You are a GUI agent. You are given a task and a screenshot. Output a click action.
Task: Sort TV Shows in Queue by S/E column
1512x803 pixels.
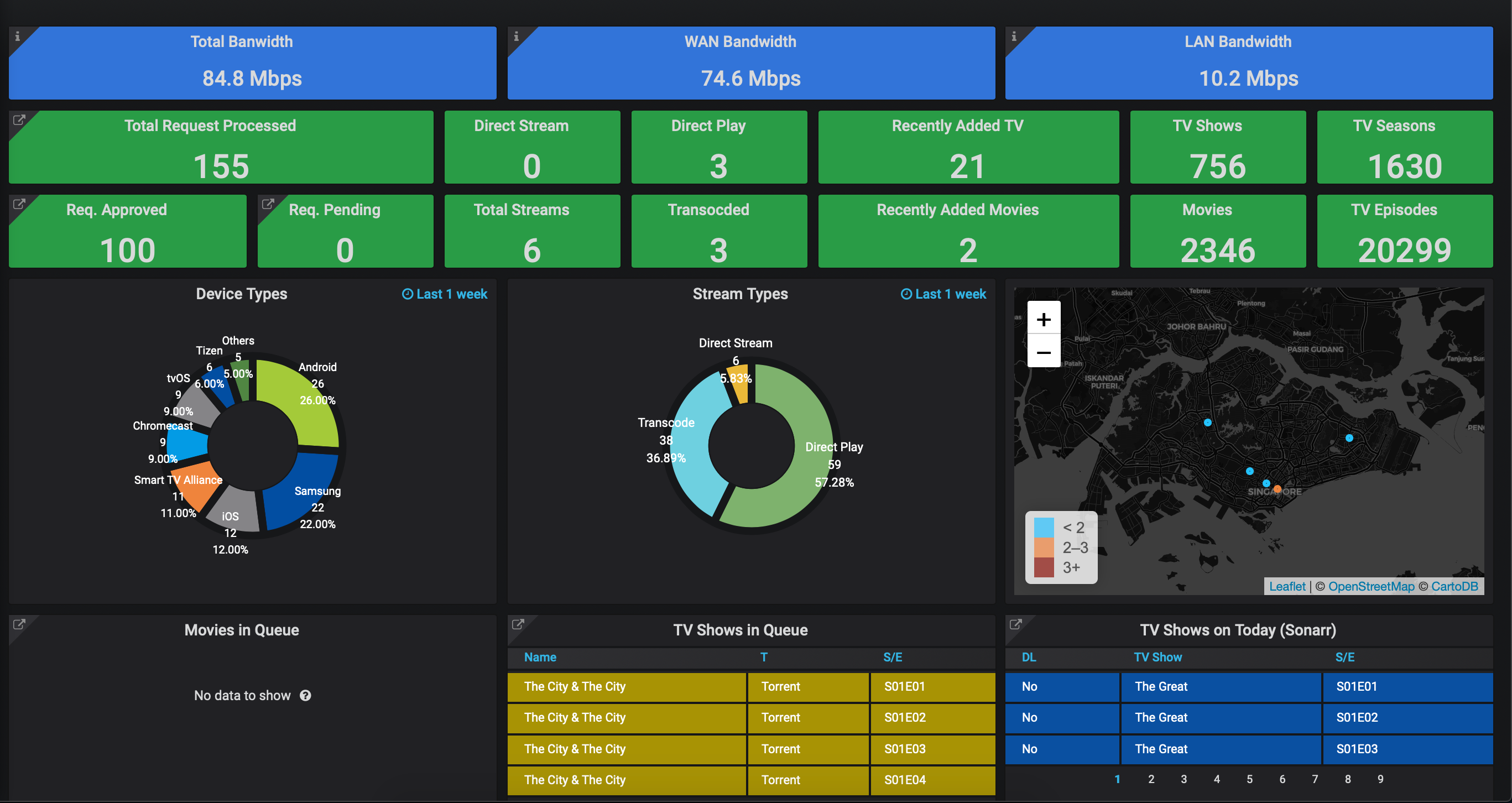point(892,658)
